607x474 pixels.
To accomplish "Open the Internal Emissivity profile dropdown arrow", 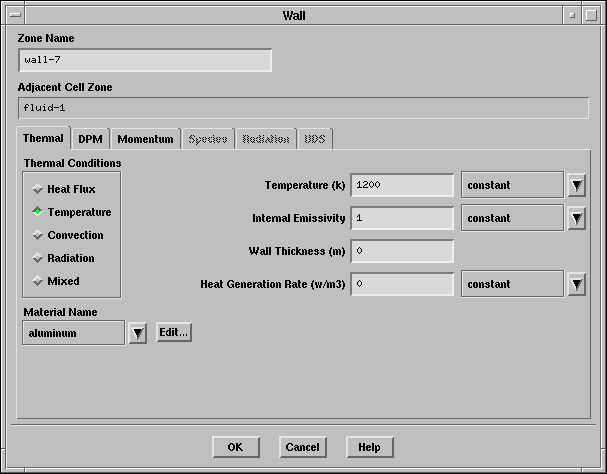I will pyautogui.click(x=576, y=218).
